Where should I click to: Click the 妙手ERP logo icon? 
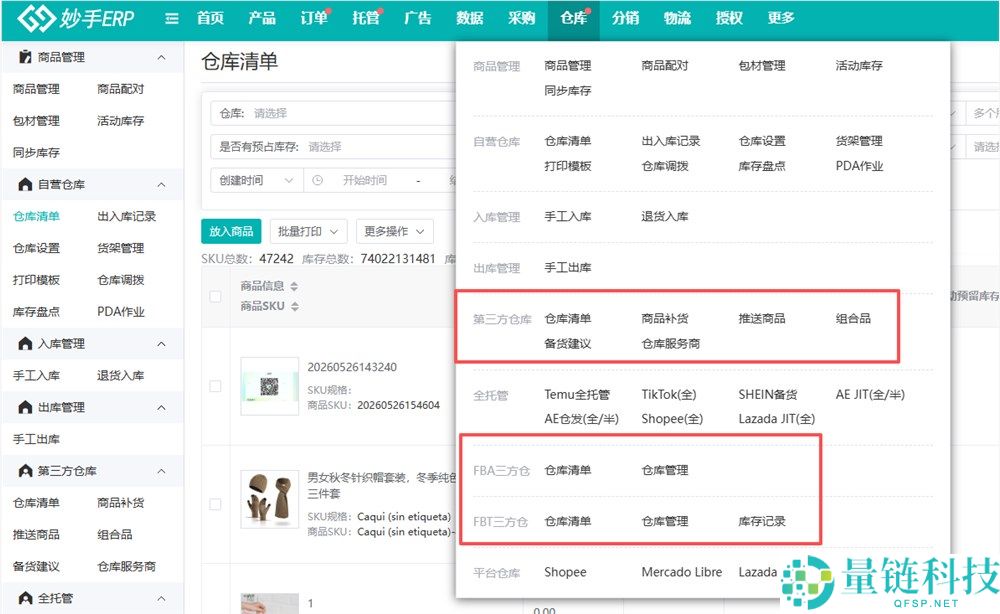(36, 18)
